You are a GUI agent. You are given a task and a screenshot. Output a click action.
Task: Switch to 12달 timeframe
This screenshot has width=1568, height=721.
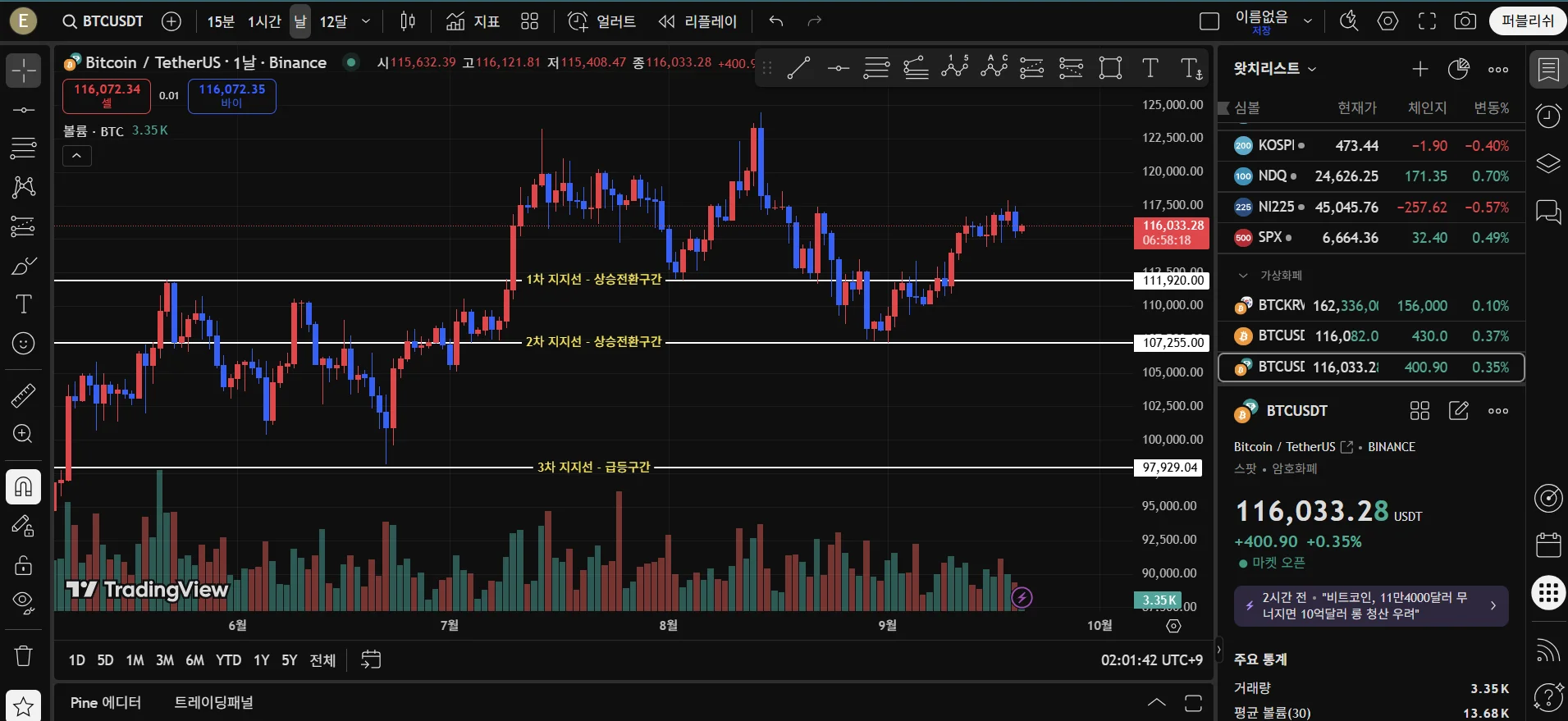click(x=333, y=21)
